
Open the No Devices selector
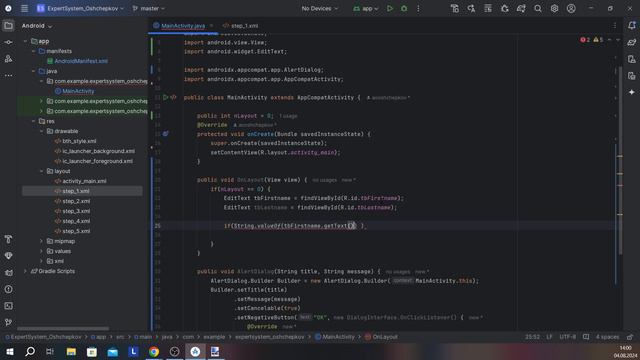tap(320, 8)
